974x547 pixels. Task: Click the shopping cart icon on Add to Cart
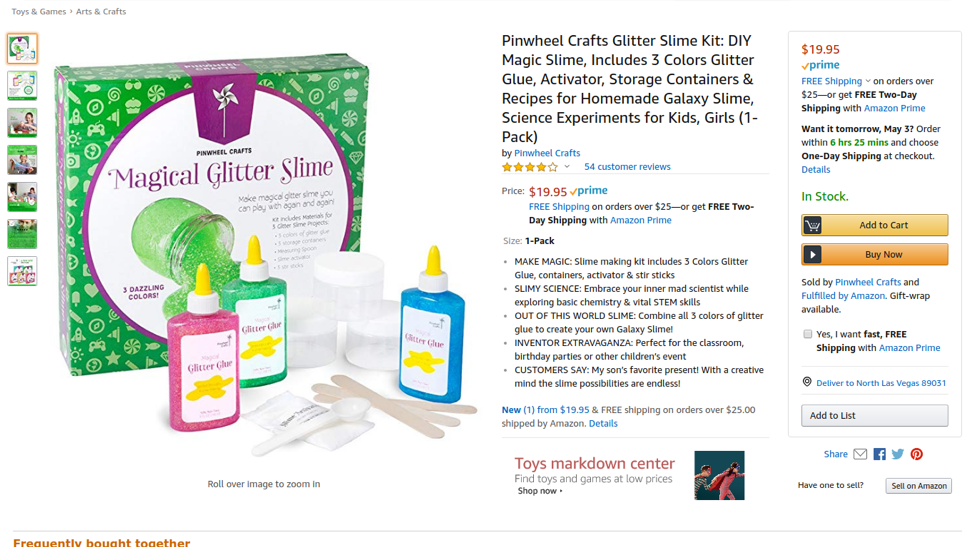(812, 225)
